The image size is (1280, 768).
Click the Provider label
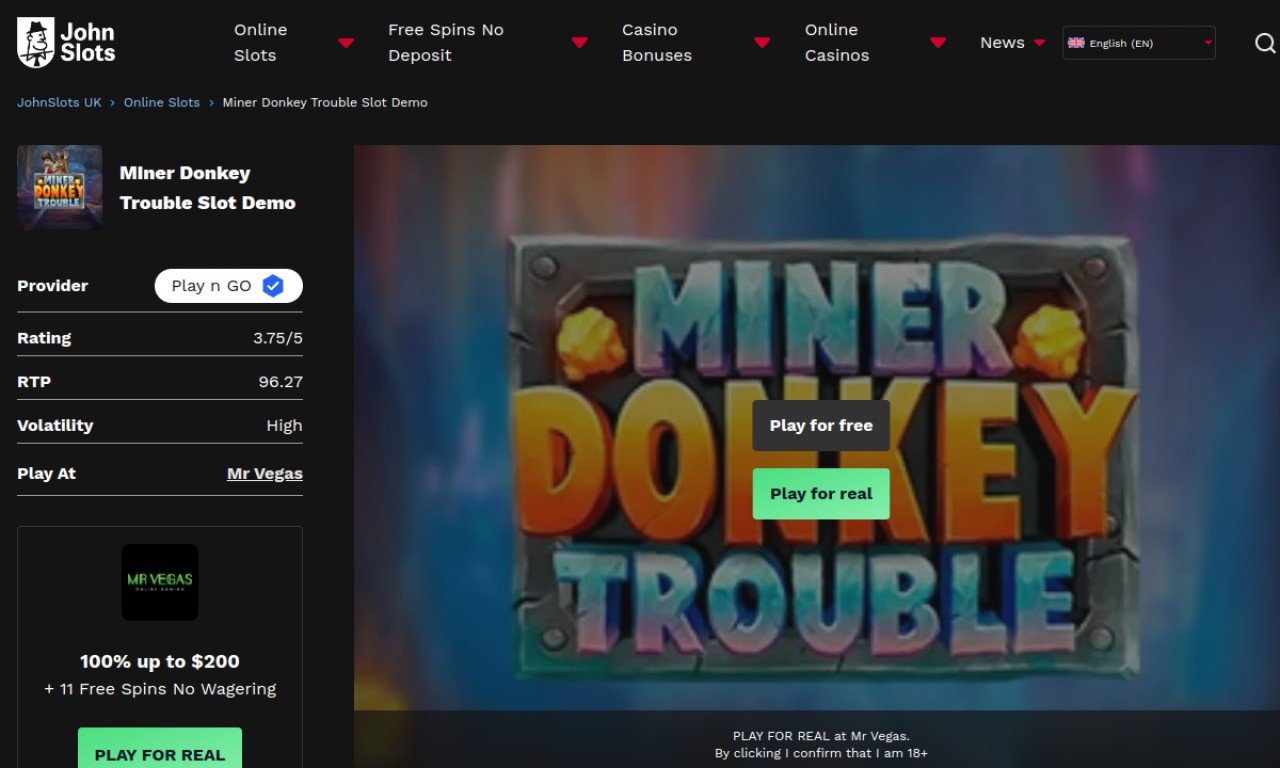tap(53, 286)
